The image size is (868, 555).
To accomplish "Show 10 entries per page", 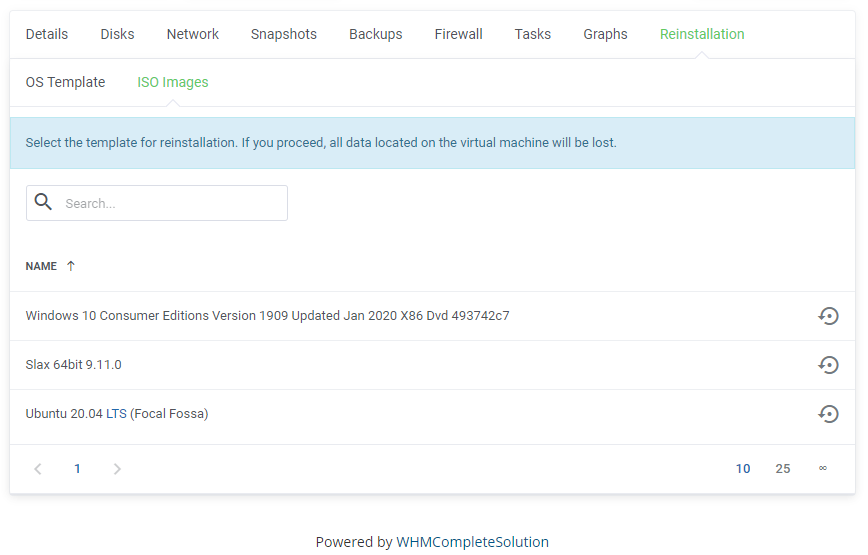I will pyautogui.click(x=743, y=469).
